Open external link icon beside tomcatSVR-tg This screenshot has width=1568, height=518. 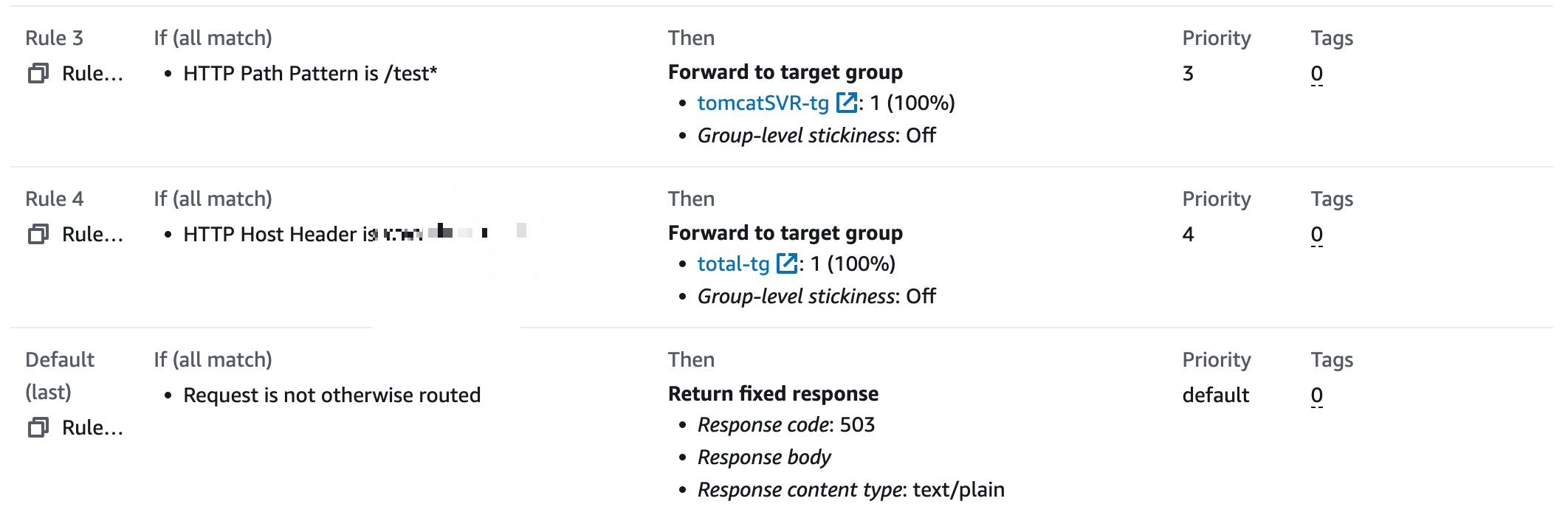[847, 103]
